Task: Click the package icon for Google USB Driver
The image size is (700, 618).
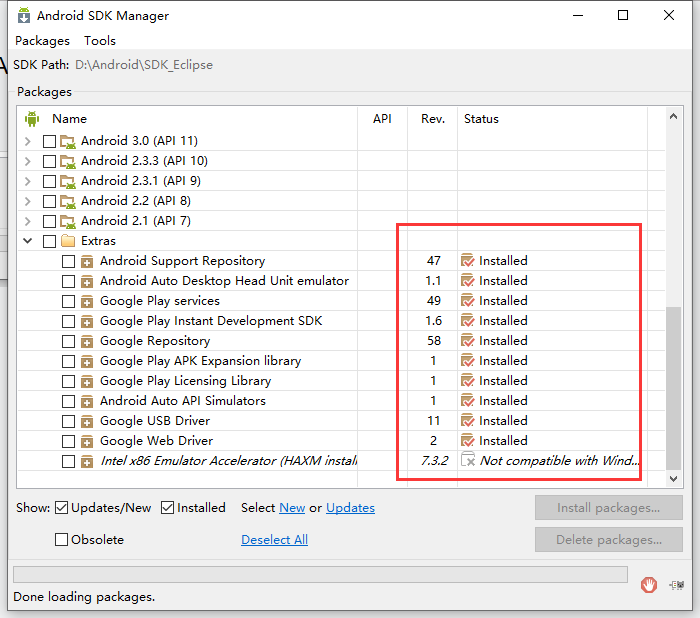Action: click(87, 422)
